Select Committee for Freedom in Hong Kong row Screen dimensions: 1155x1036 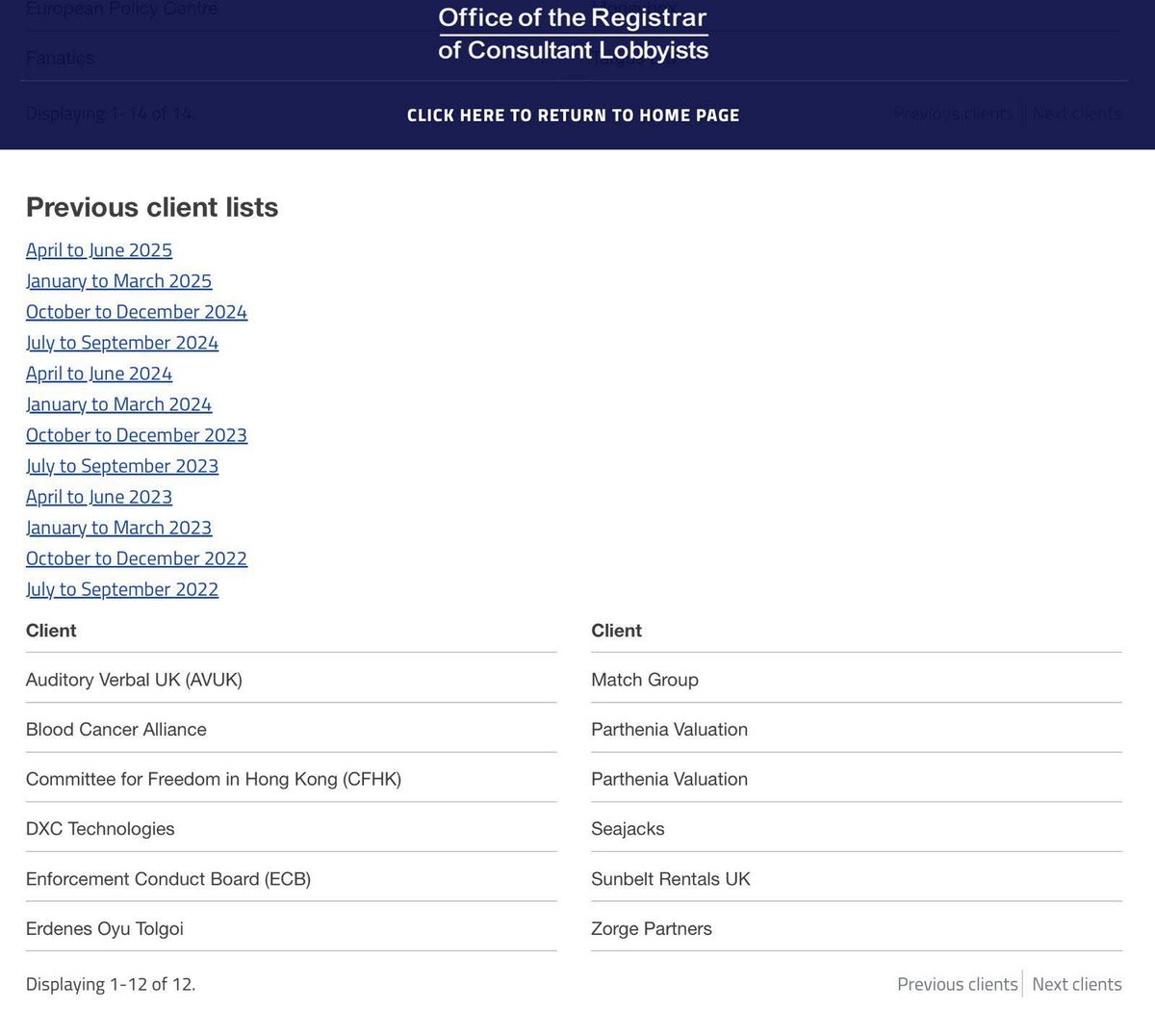click(292, 779)
